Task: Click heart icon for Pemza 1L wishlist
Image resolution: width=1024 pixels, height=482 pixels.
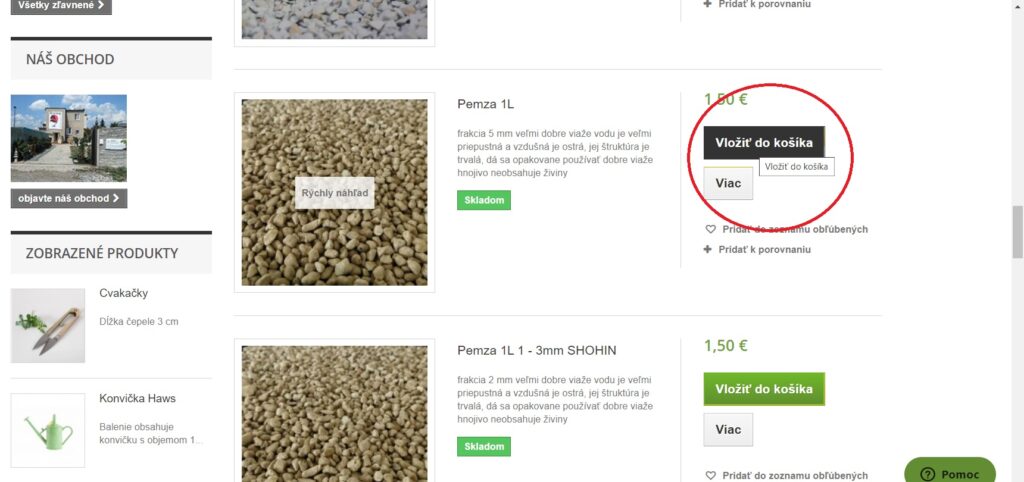Action: coord(711,229)
